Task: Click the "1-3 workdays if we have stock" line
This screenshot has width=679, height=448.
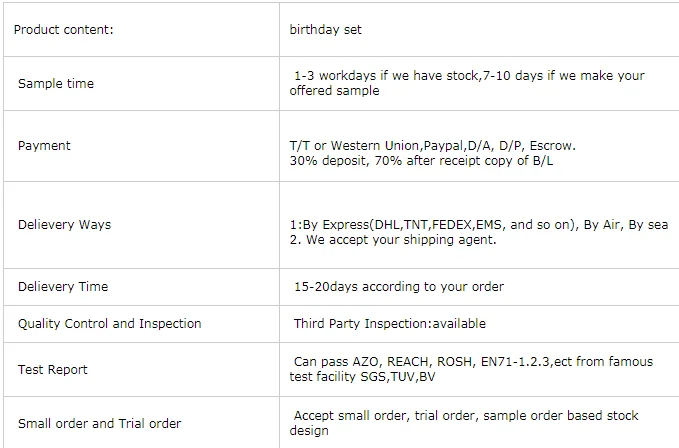Action: [x=469, y=76]
